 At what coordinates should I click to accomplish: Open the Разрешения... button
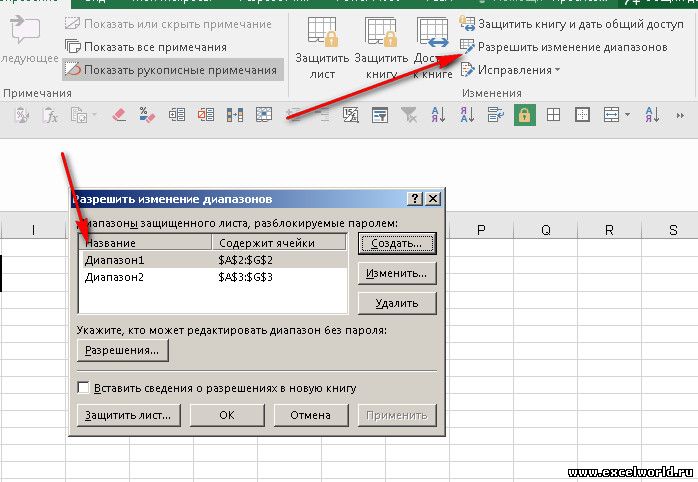coord(122,350)
